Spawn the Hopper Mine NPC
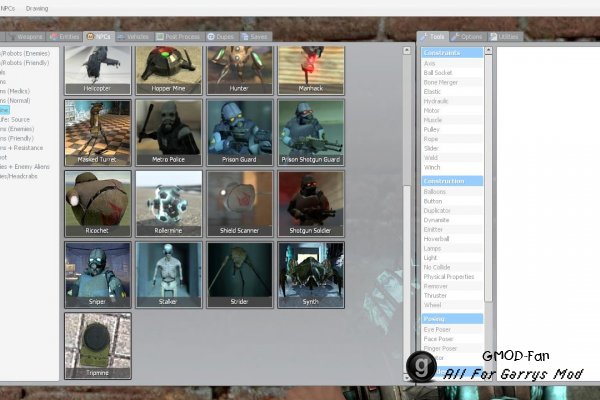 pos(169,70)
